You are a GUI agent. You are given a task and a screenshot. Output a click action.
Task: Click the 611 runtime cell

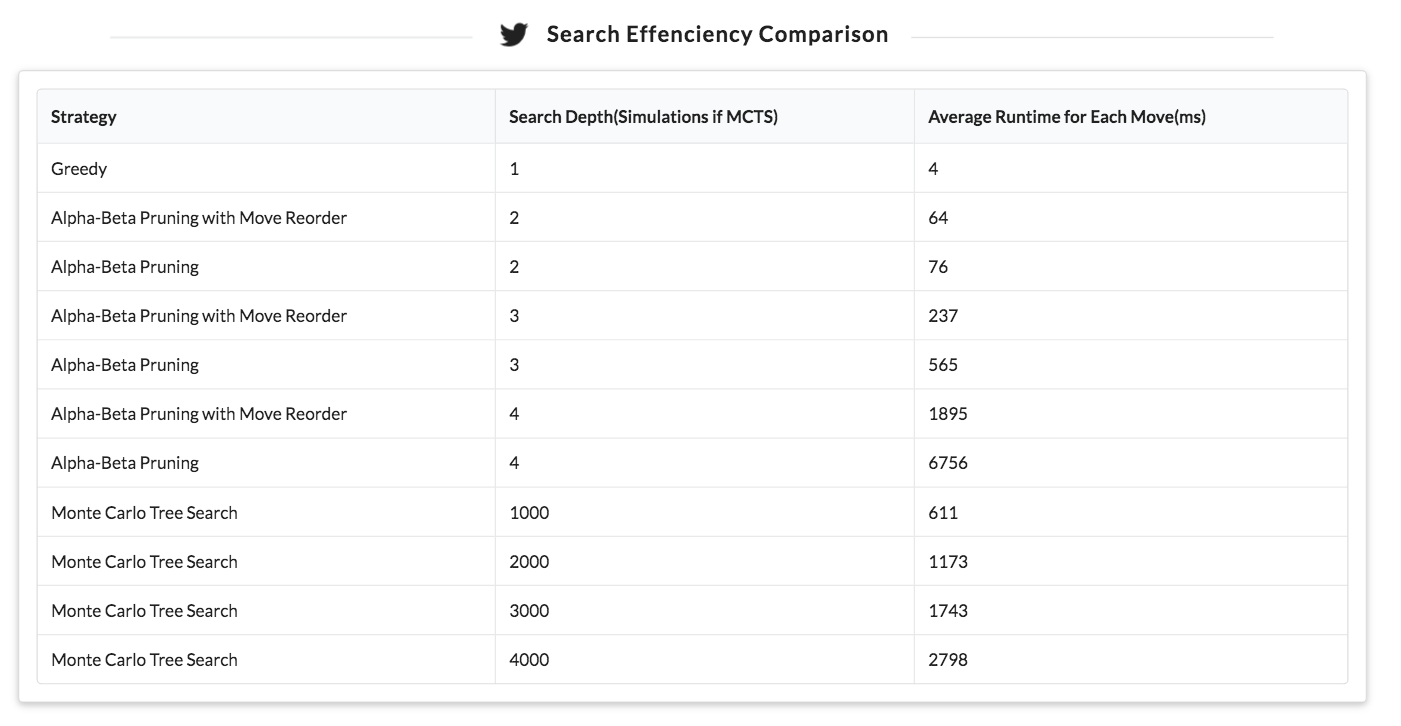[x=943, y=513]
